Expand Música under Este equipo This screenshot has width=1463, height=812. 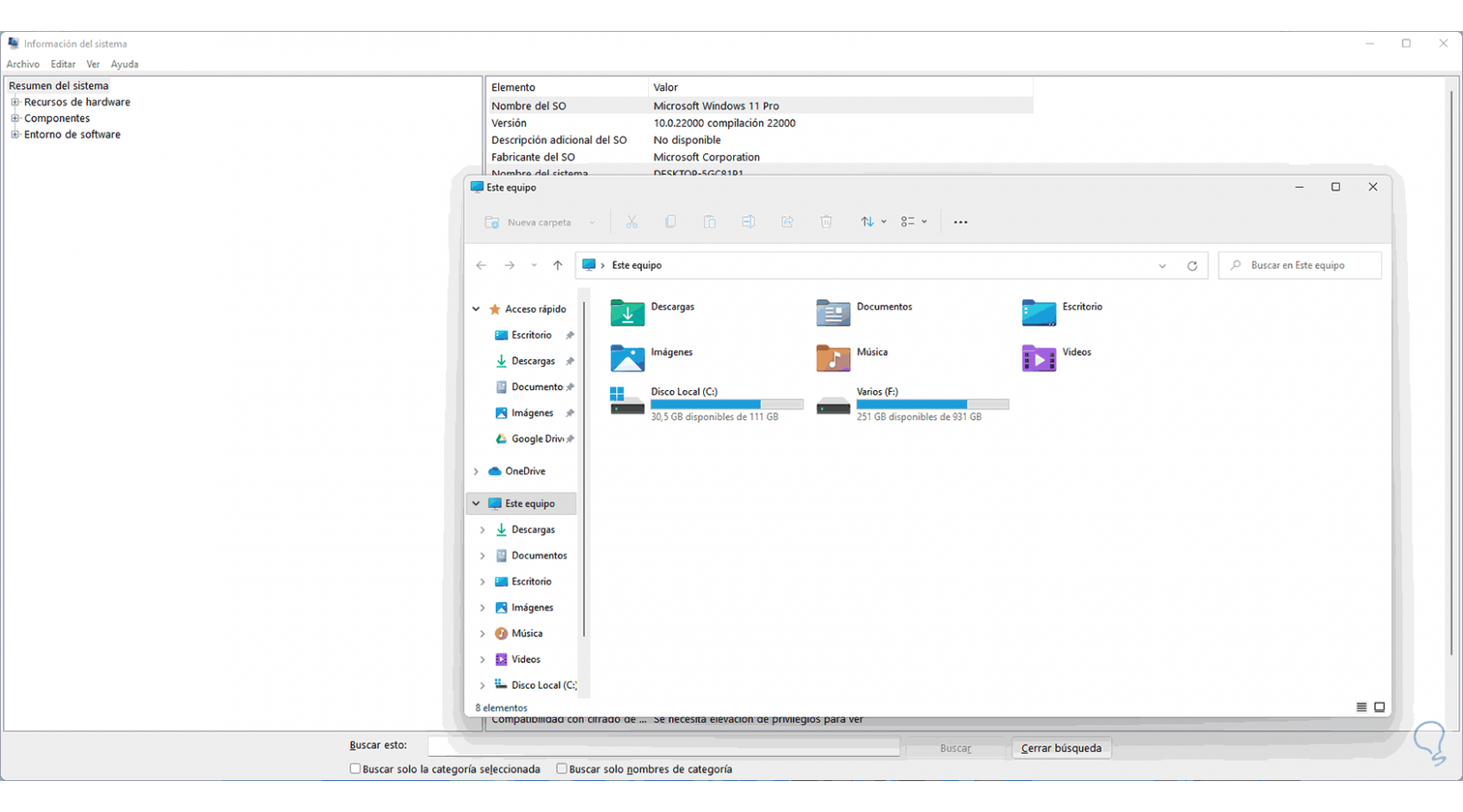[482, 634]
